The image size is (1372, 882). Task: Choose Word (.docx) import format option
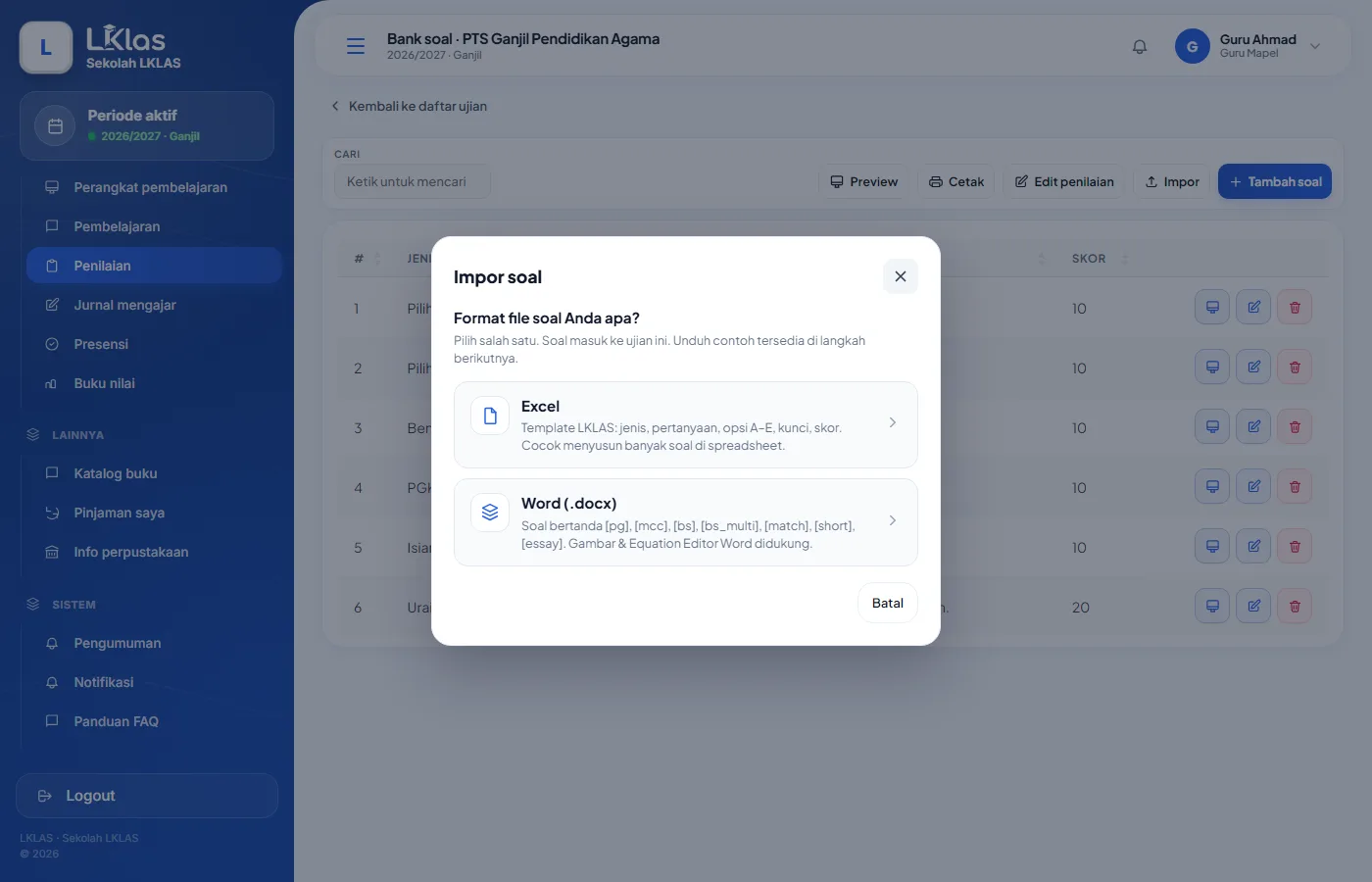click(x=685, y=522)
